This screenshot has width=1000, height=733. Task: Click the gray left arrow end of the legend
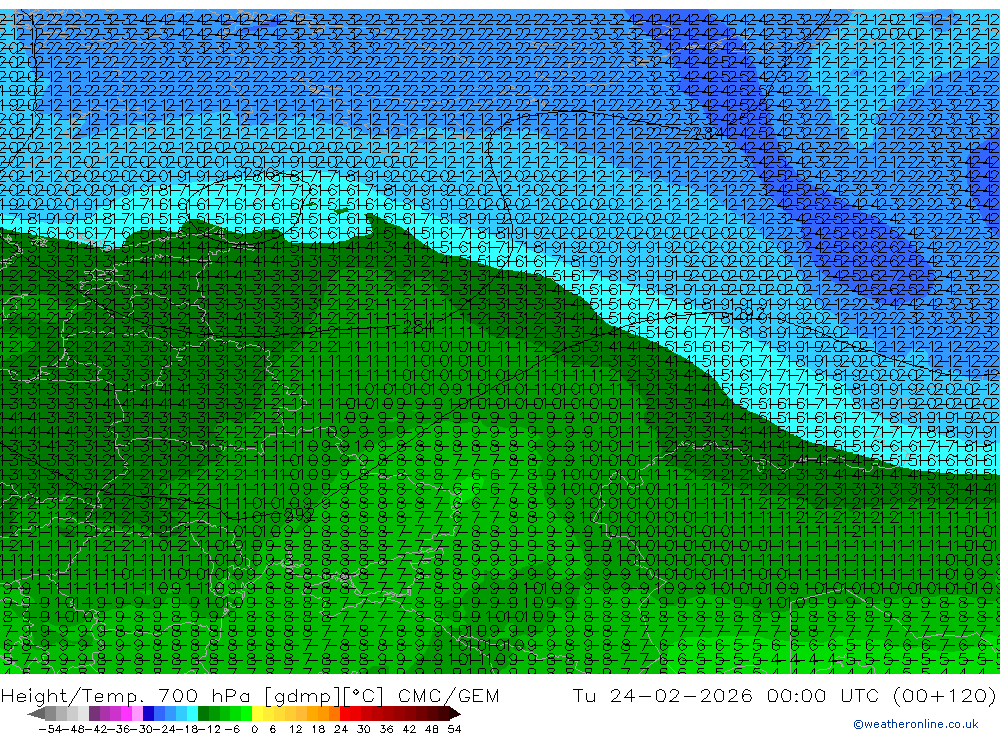point(36,714)
